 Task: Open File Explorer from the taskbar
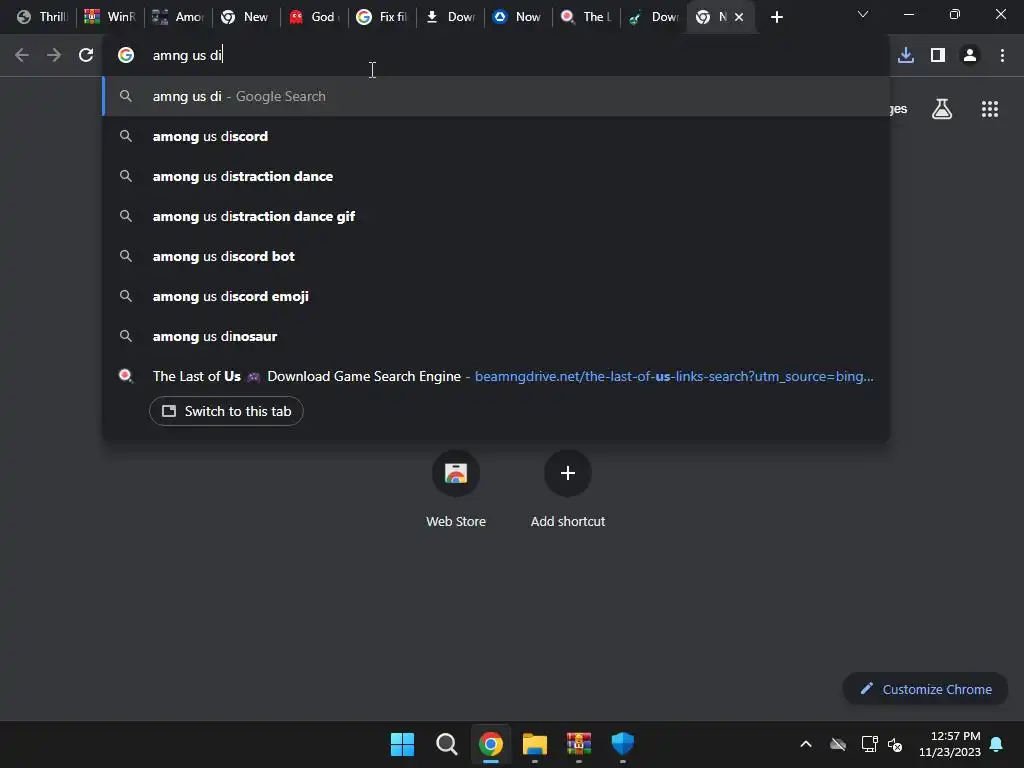[534, 744]
